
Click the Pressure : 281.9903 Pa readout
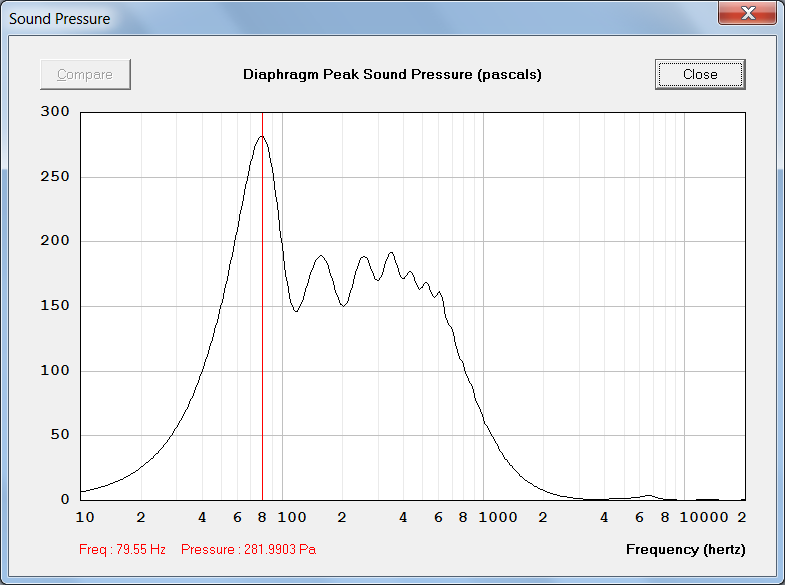(x=248, y=549)
